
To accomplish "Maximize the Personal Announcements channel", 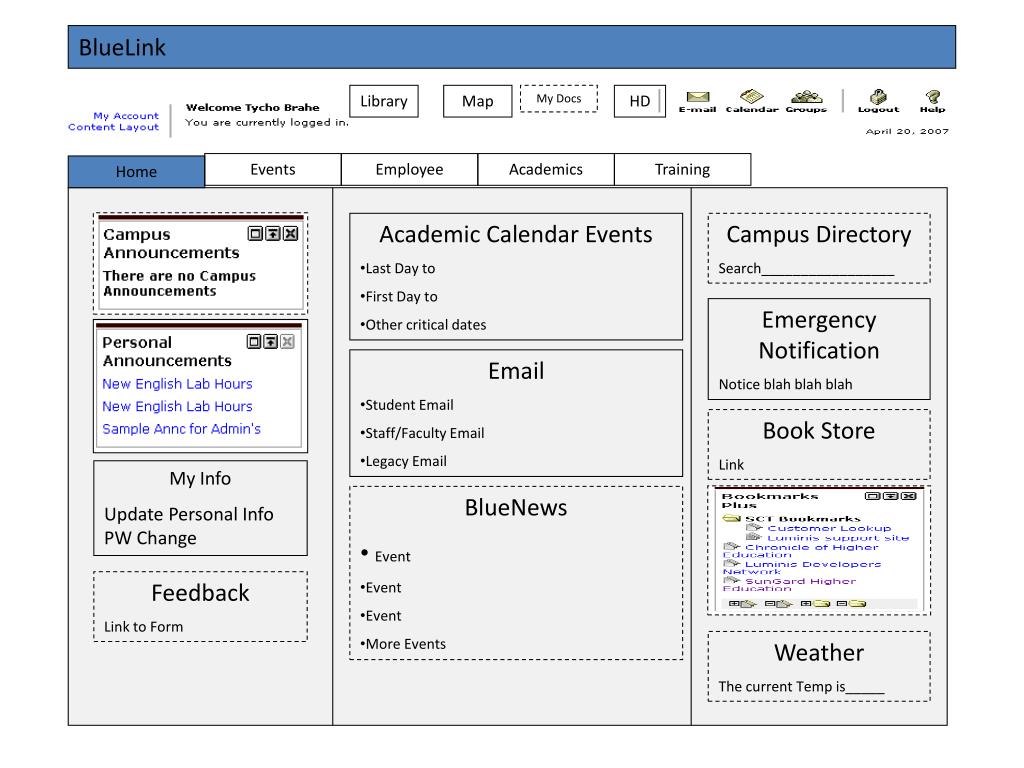I will click(x=254, y=341).
